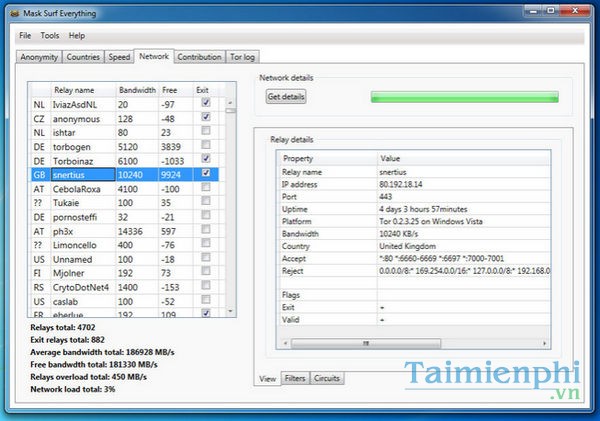The image size is (600, 421).
Task: Enable Exit checkbox for ishtar relay
Action: tap(205, 130)
